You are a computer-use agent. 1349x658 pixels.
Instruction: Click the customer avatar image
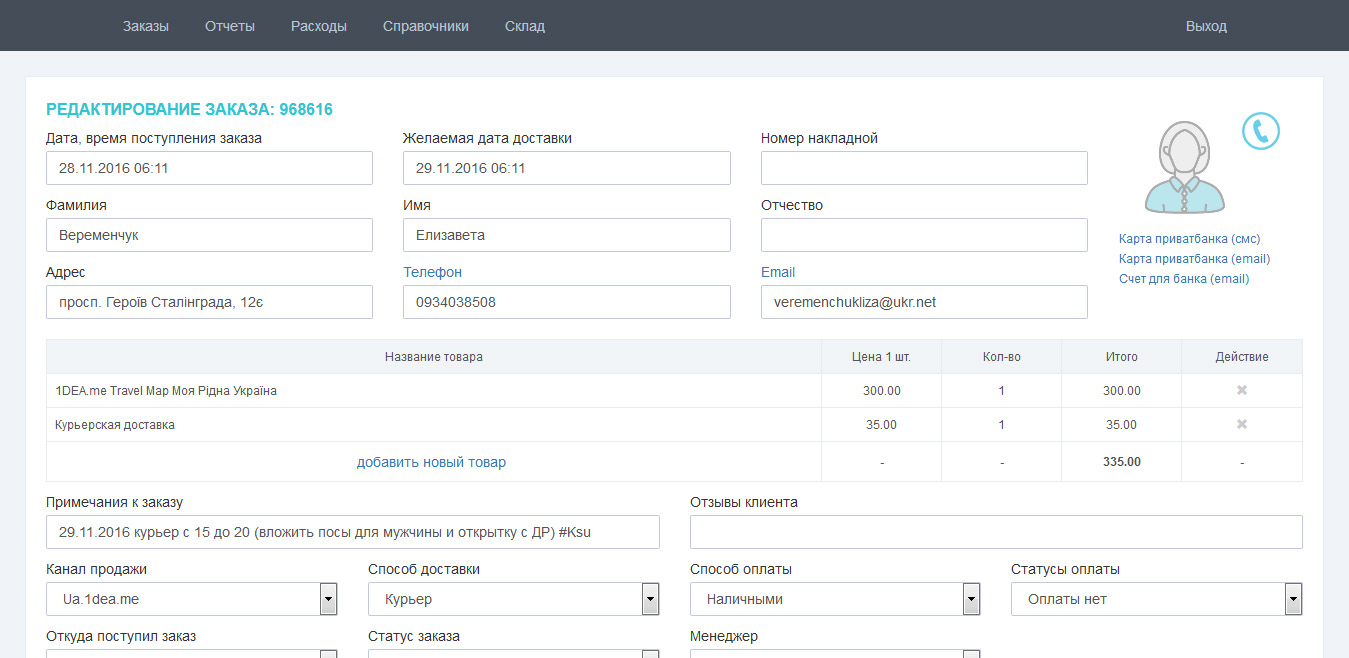(1184, 167)
